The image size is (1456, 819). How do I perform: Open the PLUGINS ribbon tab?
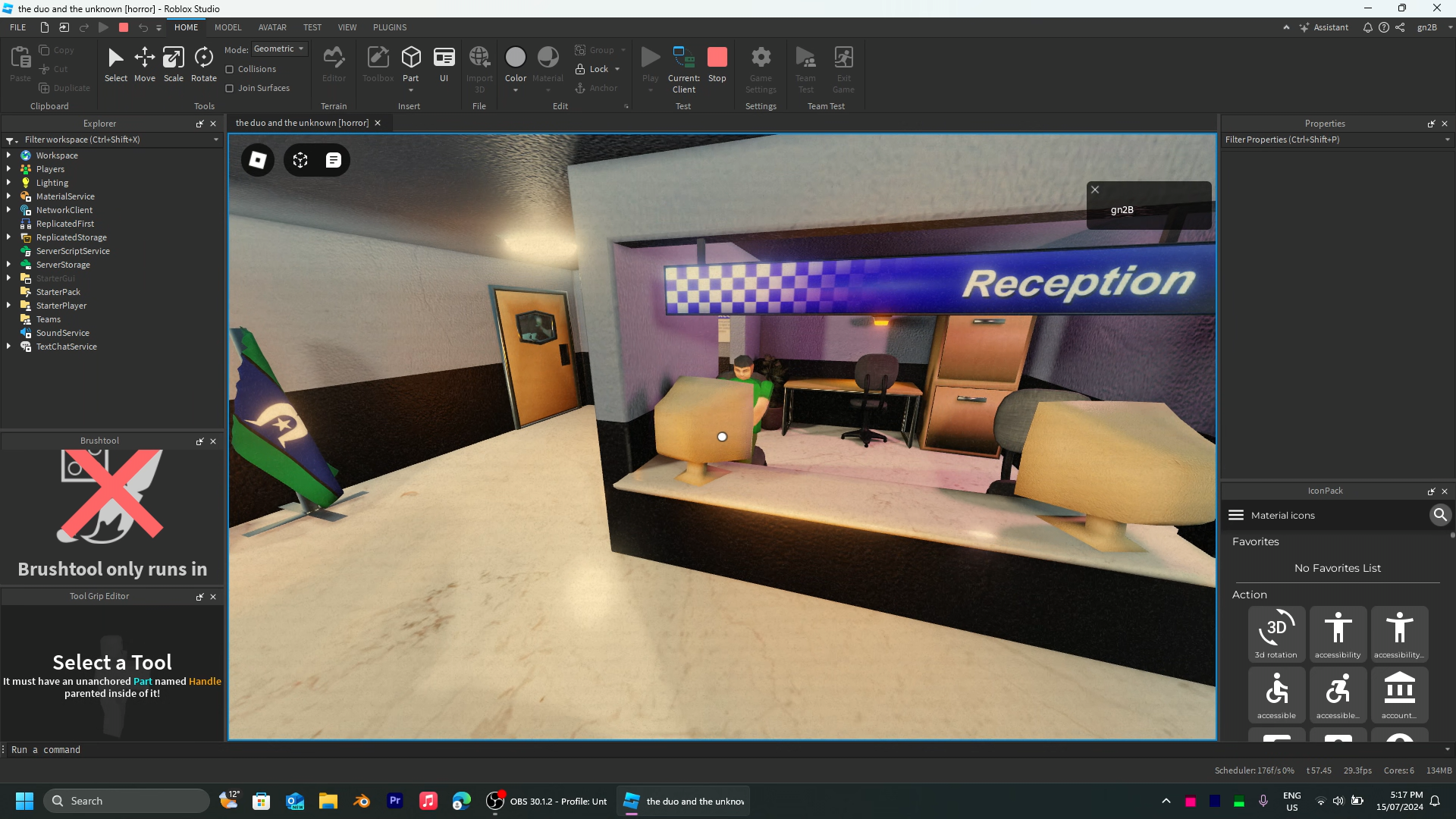(x=390, y=27)
